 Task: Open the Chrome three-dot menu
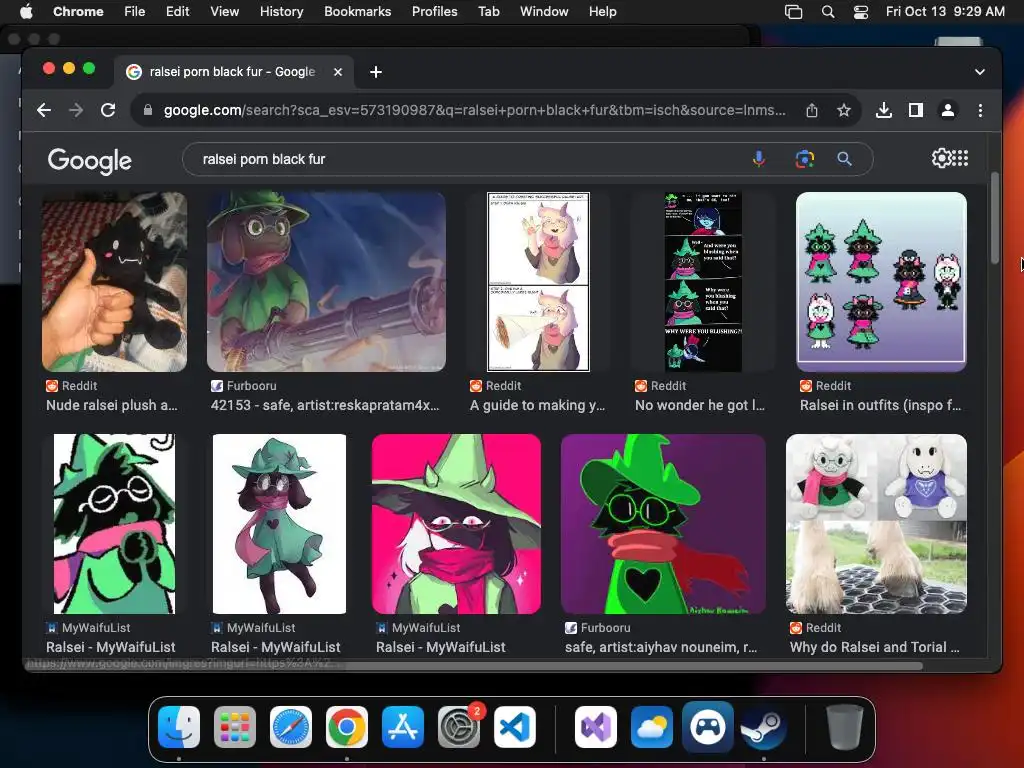[980, 110]
